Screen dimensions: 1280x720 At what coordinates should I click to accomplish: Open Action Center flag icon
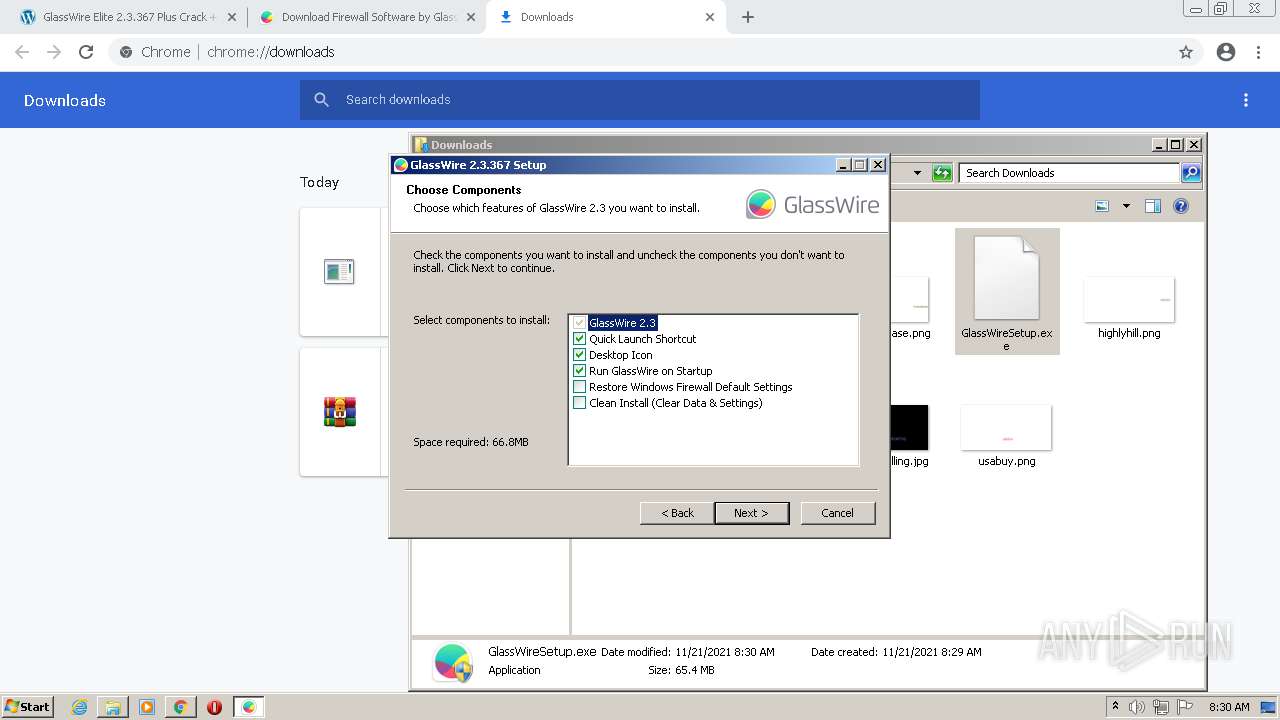point(1185,707)
